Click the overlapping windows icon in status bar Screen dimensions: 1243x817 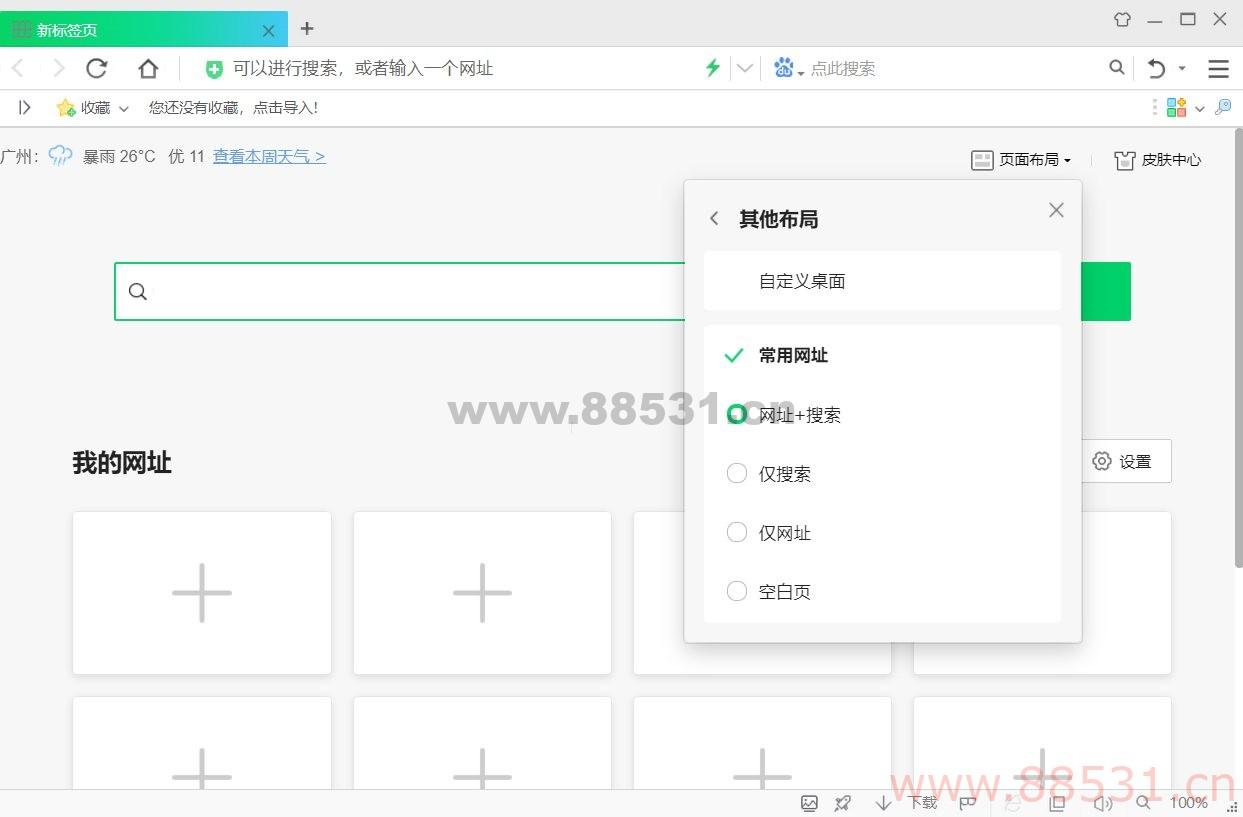coord(1057,803)
